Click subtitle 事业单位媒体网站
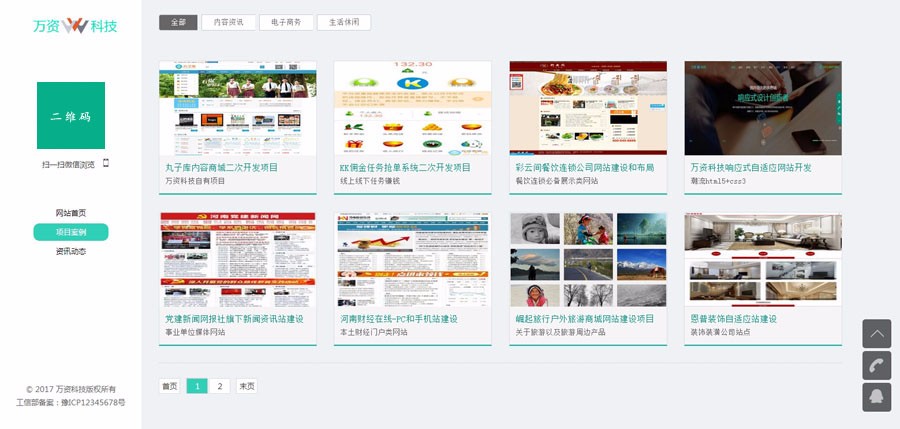Image resolution: width=900 pixels, height=429 pixels. 195,332
